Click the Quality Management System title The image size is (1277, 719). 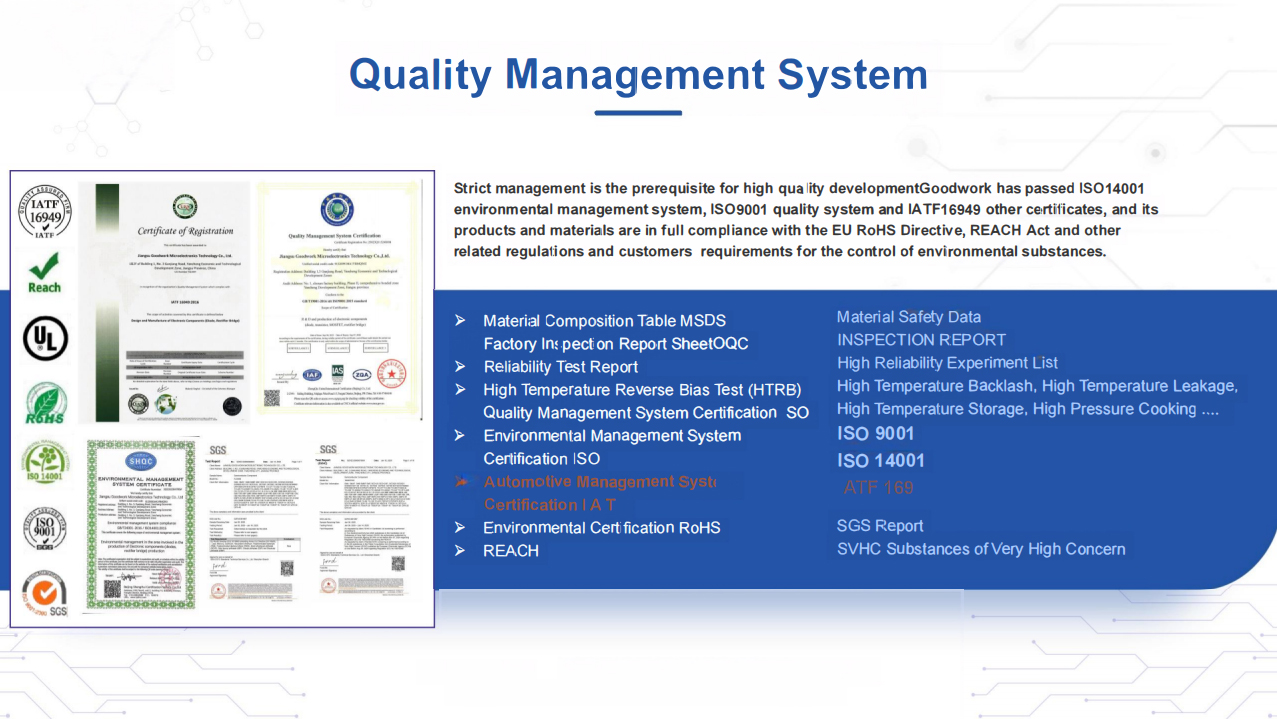pos(638,75)
